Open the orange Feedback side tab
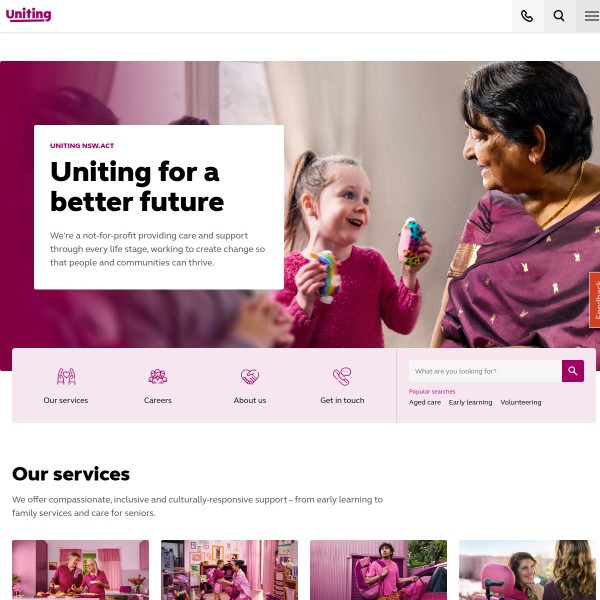Viewport: 600px width, 600px height. coord(595,300)
